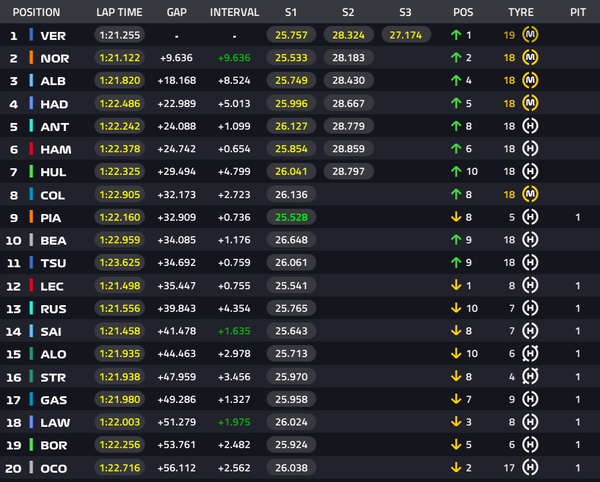Click OCO's hard tyre icon

click(530, 467)
